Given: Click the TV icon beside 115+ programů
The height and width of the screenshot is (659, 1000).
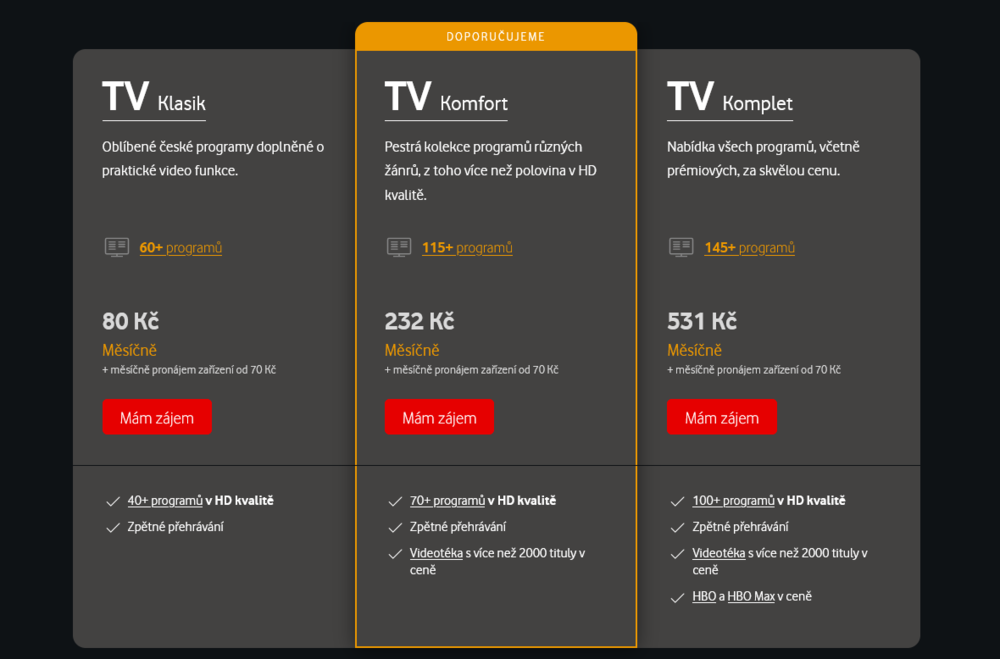Looking at the screenshot, I should [399, 248].
